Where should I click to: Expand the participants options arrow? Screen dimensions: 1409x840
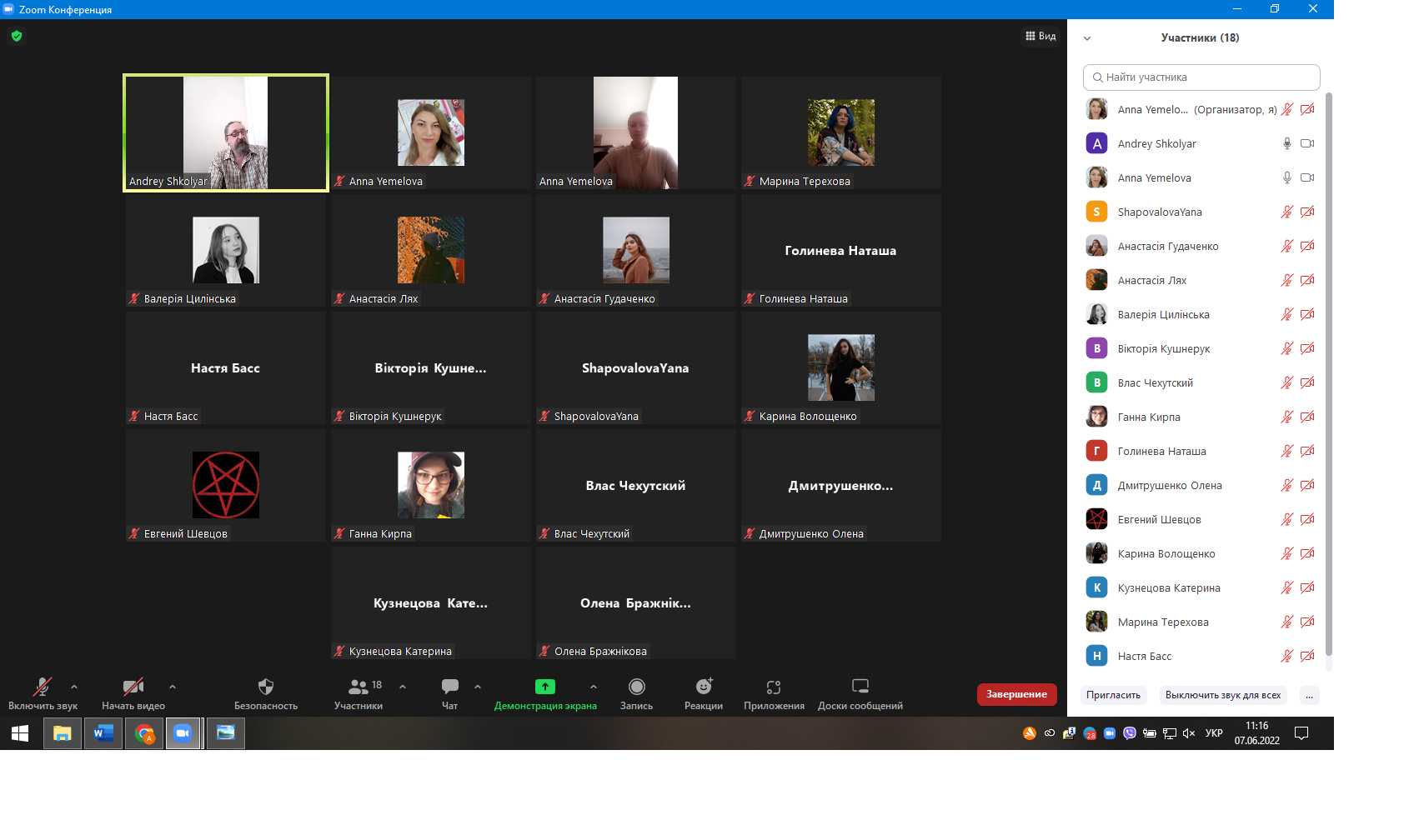(x=403, y=687)
